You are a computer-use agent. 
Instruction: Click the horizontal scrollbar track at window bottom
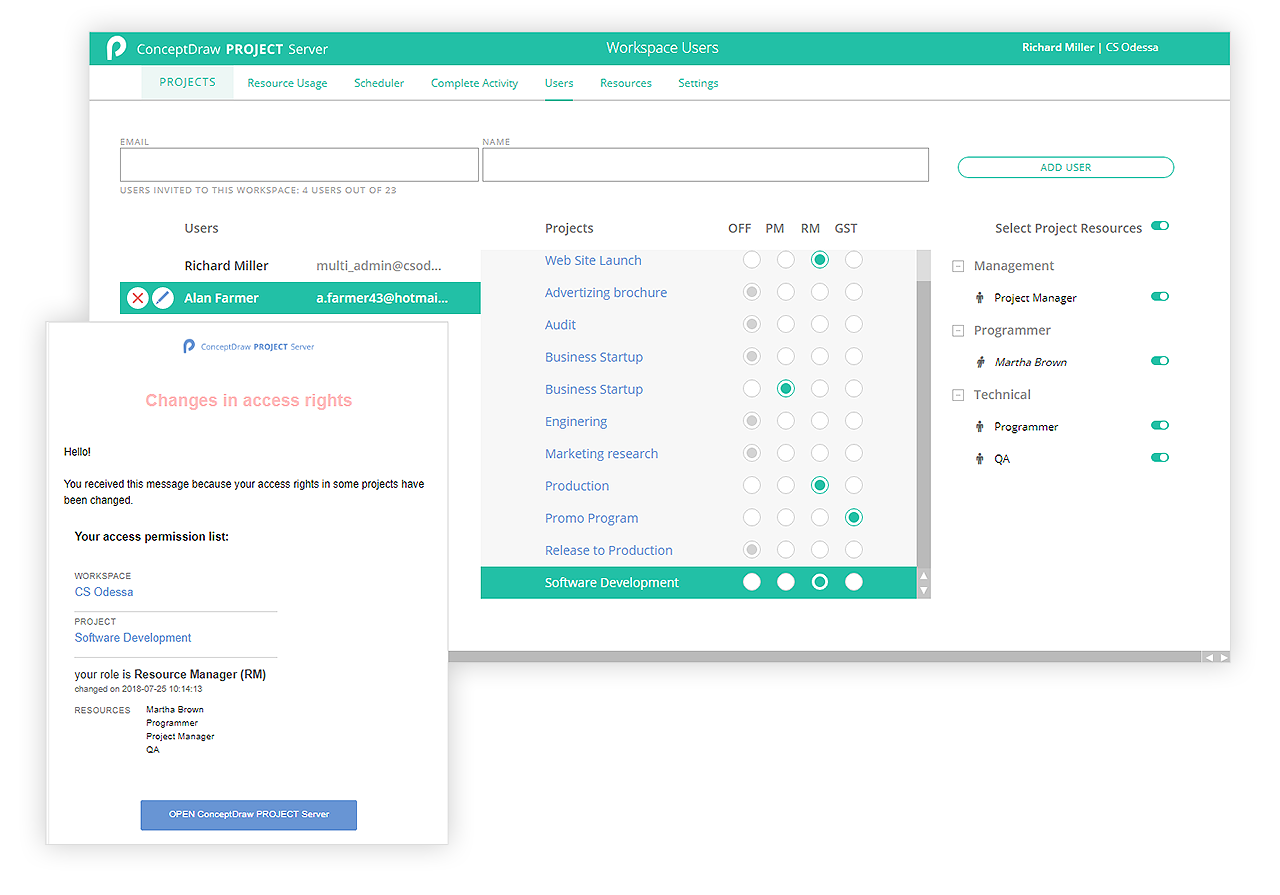[x=825, y=657]
